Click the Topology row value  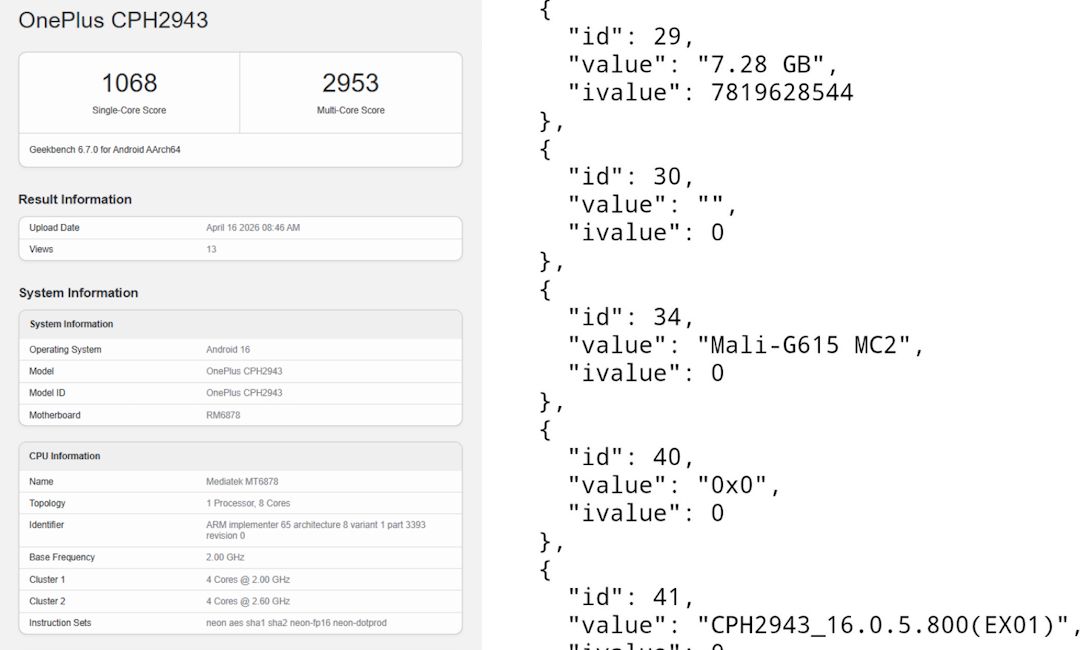[248, 503]
